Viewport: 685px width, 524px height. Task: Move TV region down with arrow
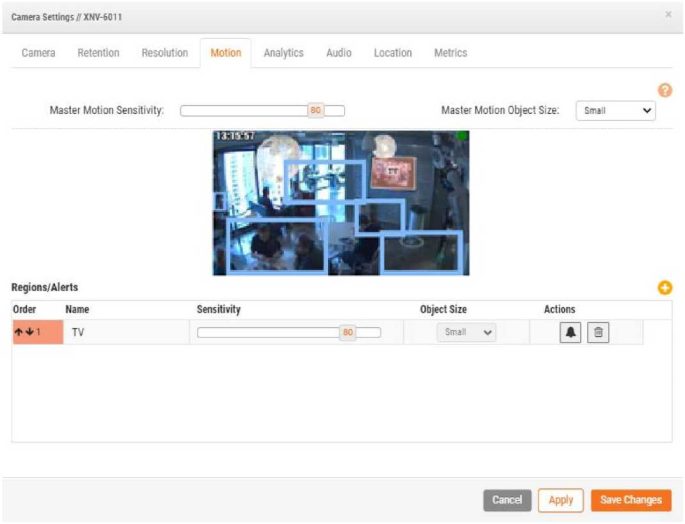[28, 333]
